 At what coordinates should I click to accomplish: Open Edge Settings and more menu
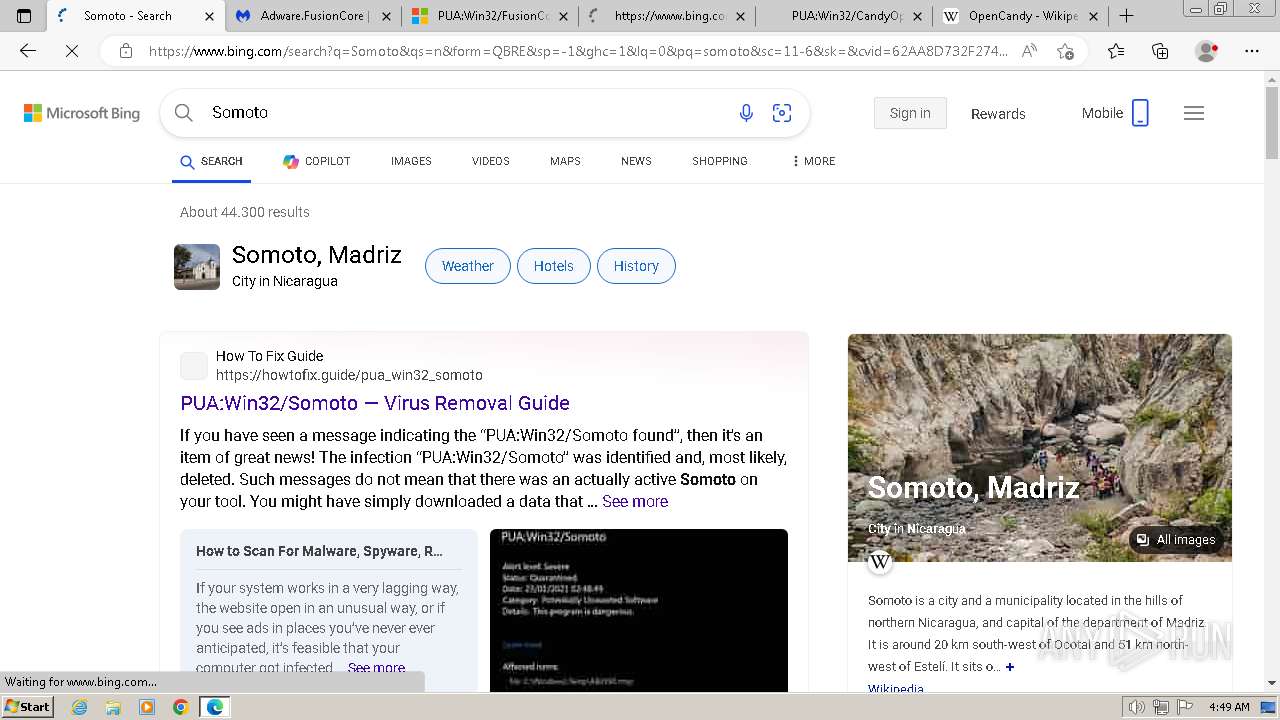point(1252,51)
